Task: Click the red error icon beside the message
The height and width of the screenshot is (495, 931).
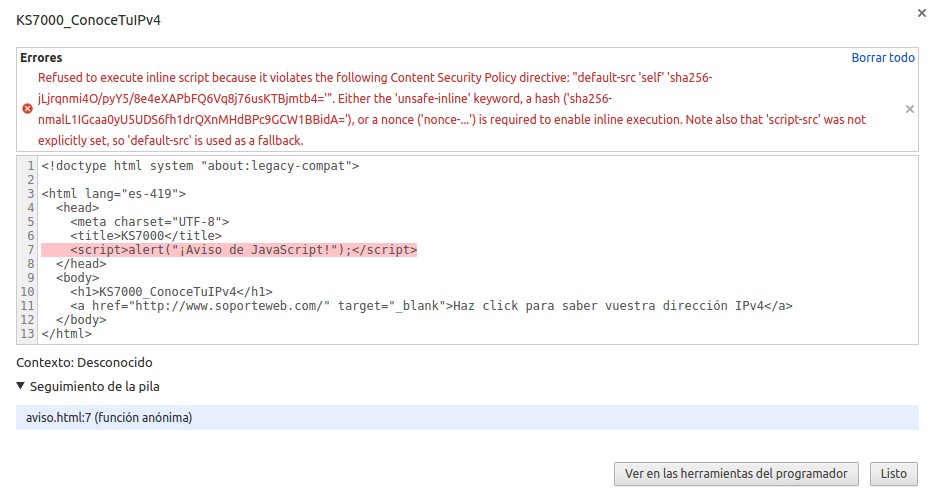Action: [27, 108]
